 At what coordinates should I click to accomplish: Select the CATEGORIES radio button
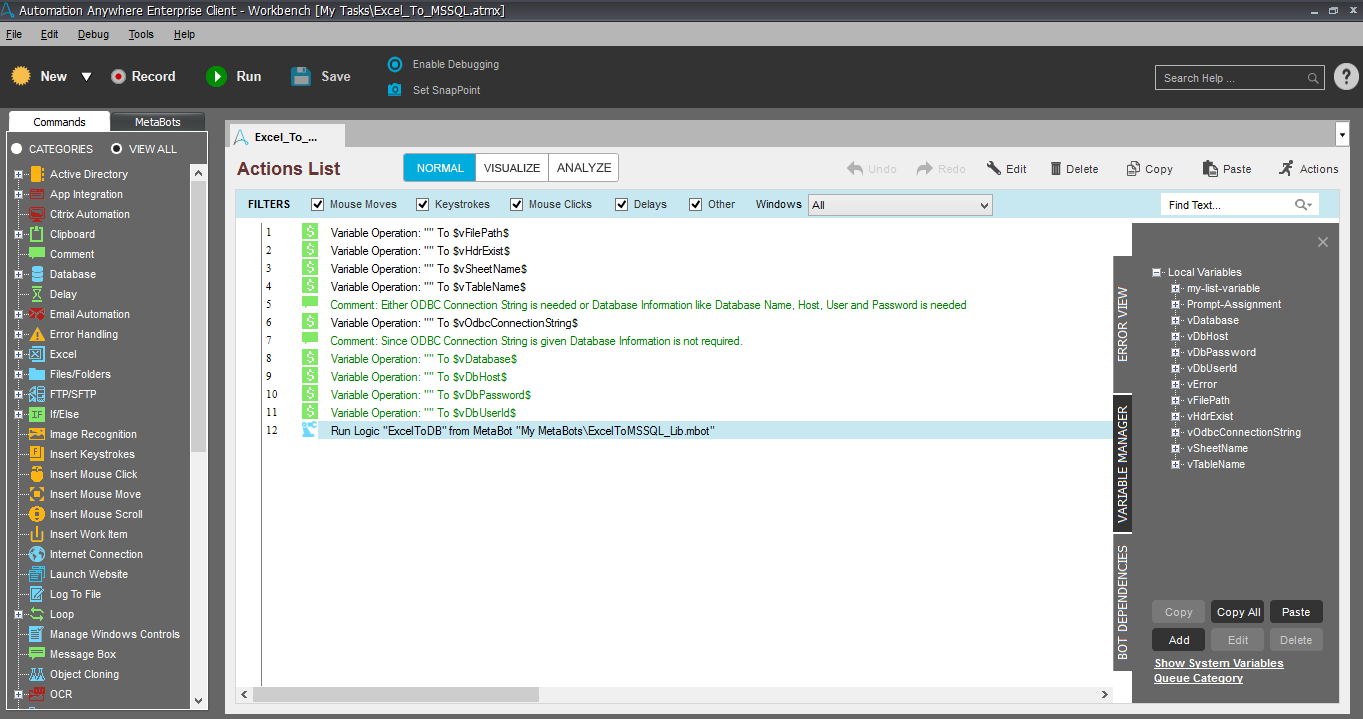(16, 149)
